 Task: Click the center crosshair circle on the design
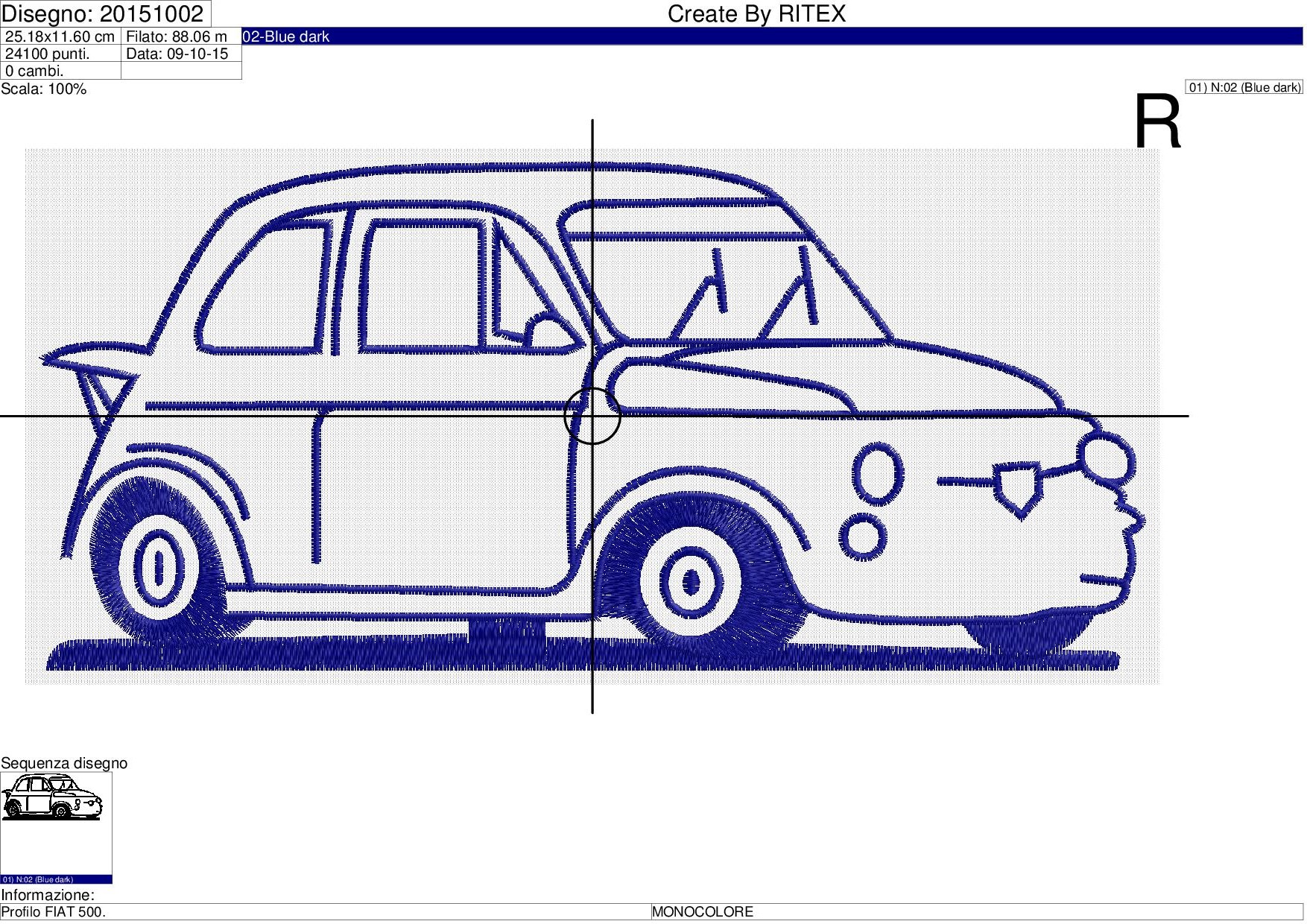[592, 416]
